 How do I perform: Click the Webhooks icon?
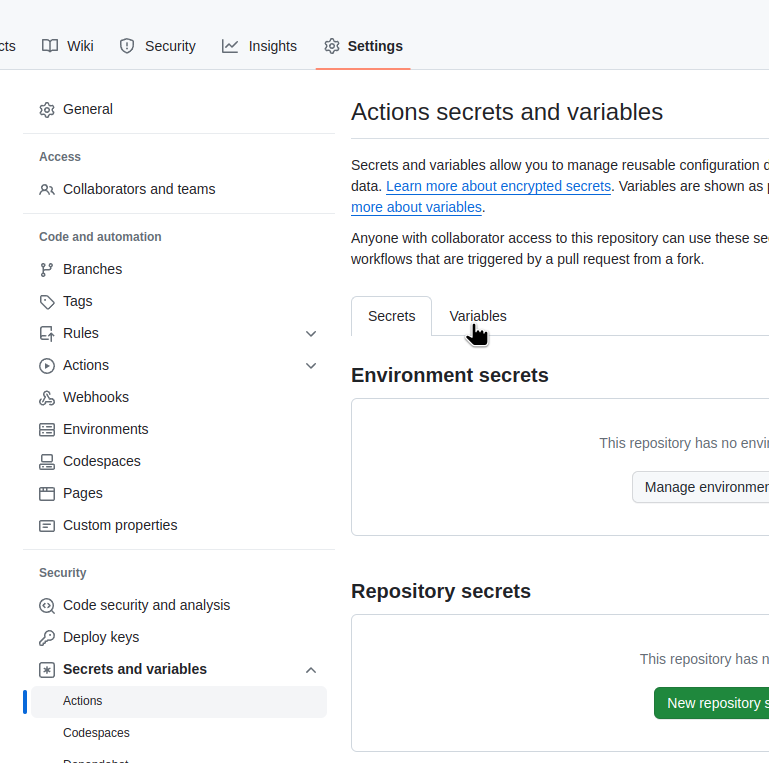pos(47,398)
